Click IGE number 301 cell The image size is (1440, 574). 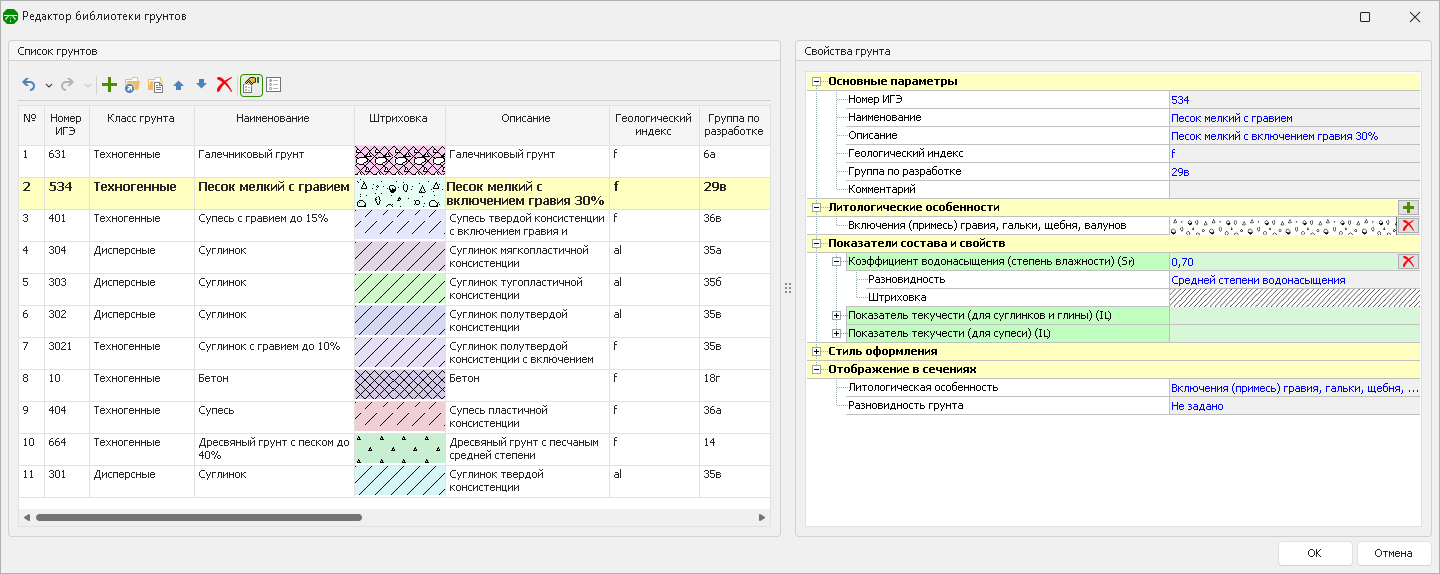point(66,481)
